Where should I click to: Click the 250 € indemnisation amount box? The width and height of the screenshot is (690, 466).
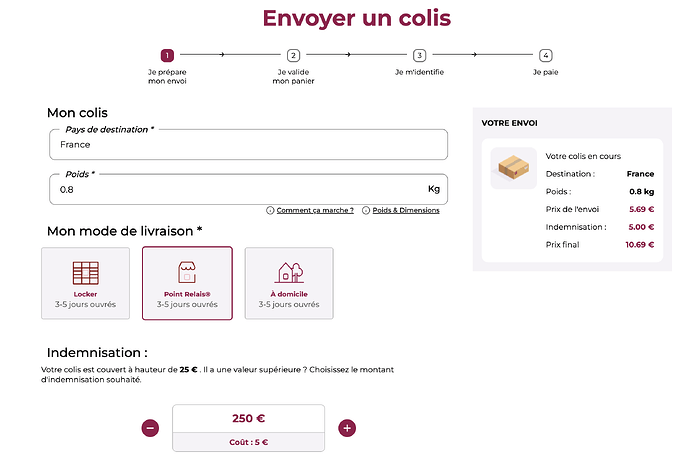pyautogui.click(x=248, y=418)
